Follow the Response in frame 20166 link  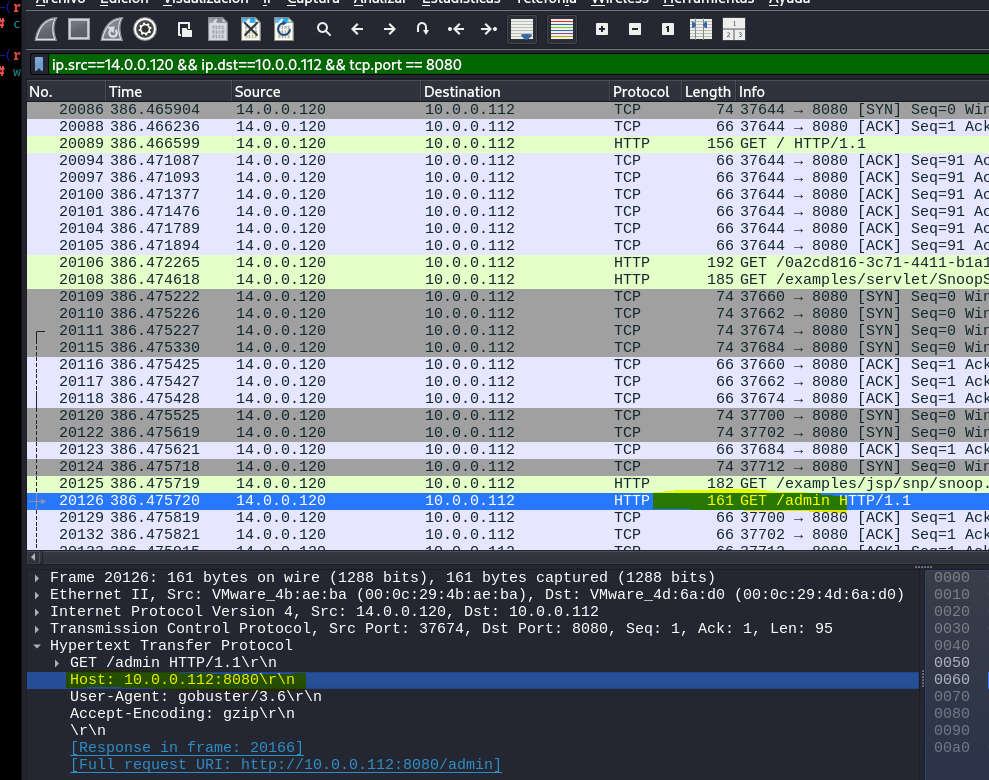pos(186,748)
